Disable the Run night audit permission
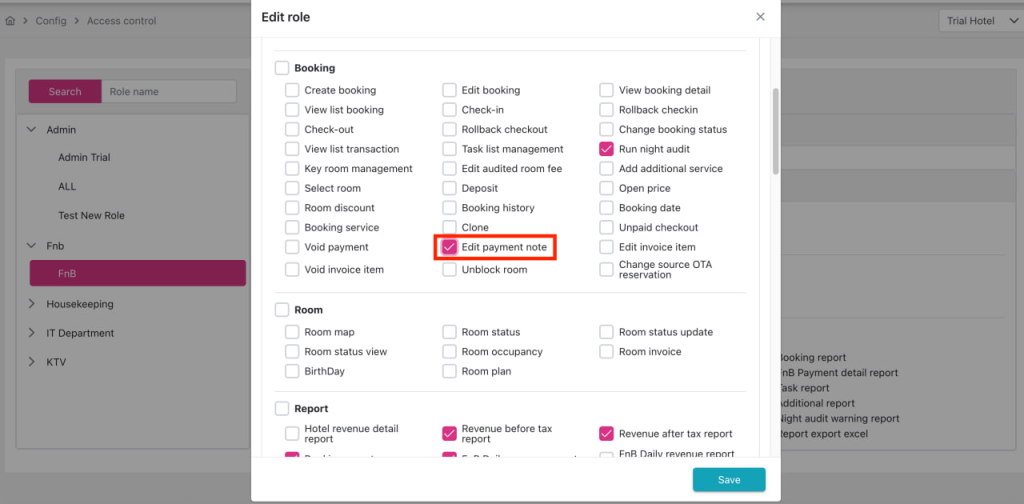This screenshot has width=1024, height=504. (x=606, y=149)
